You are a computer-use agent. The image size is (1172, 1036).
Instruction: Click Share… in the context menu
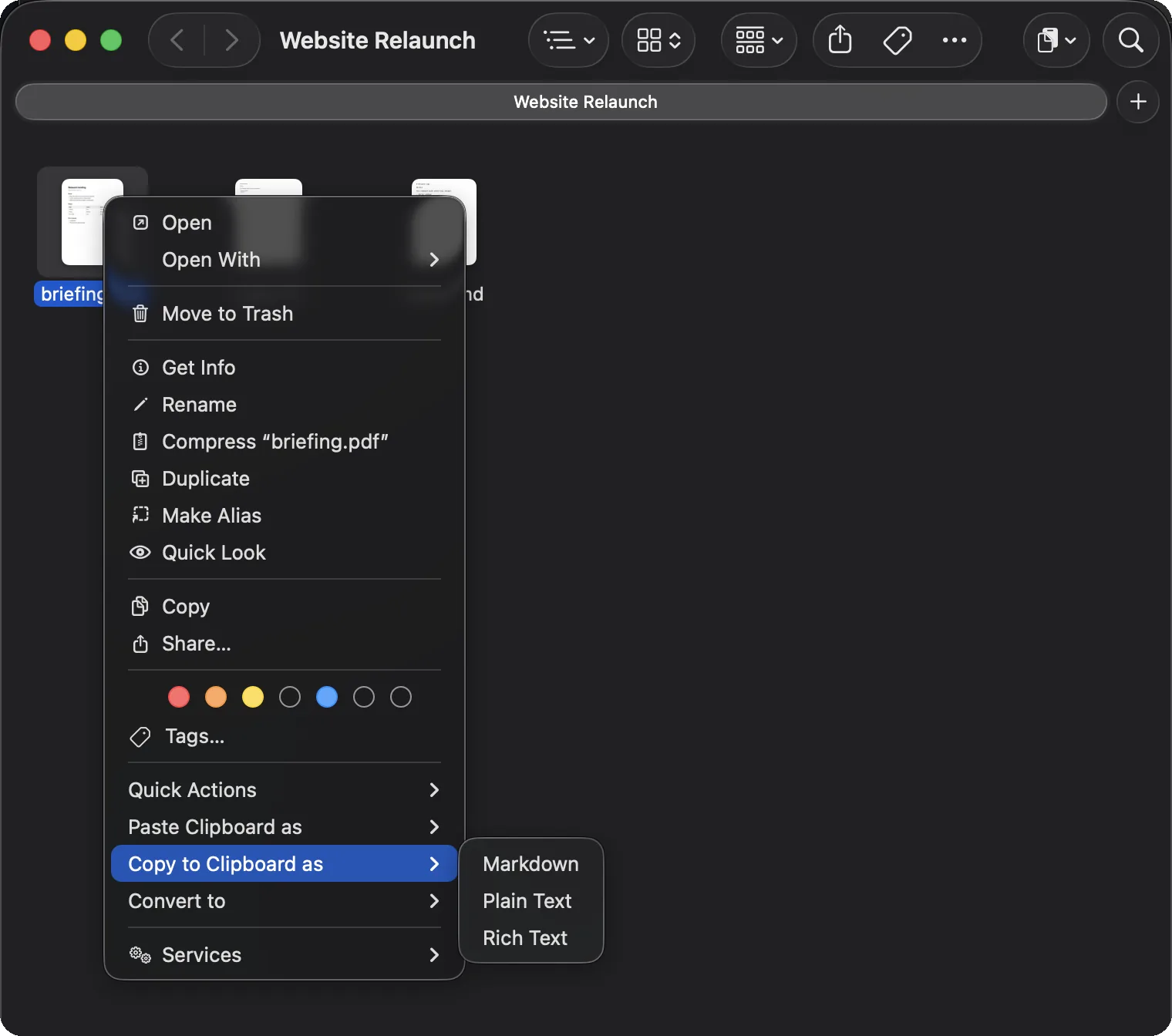point(284,644)
